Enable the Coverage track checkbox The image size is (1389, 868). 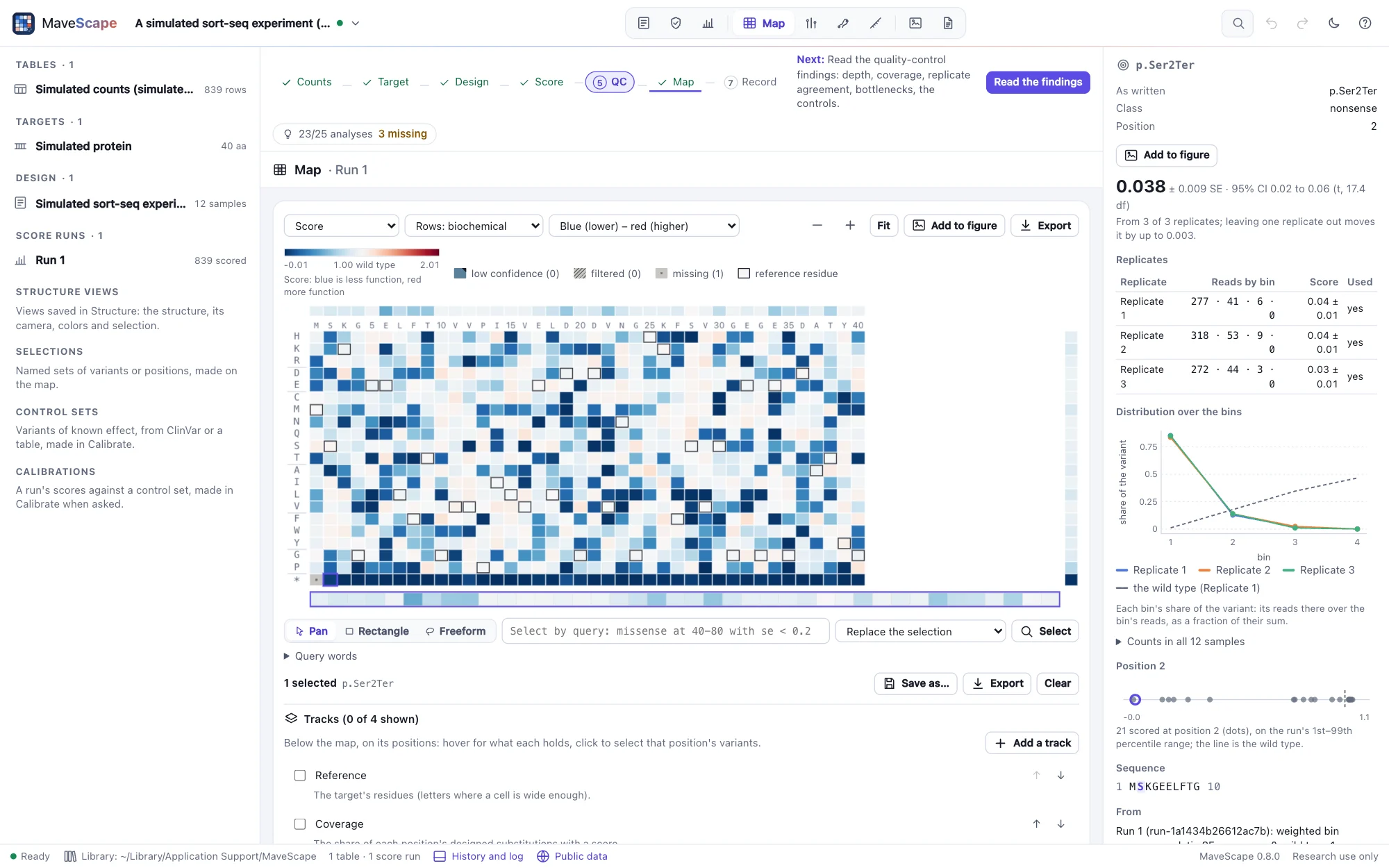click(x=300, y=824)
